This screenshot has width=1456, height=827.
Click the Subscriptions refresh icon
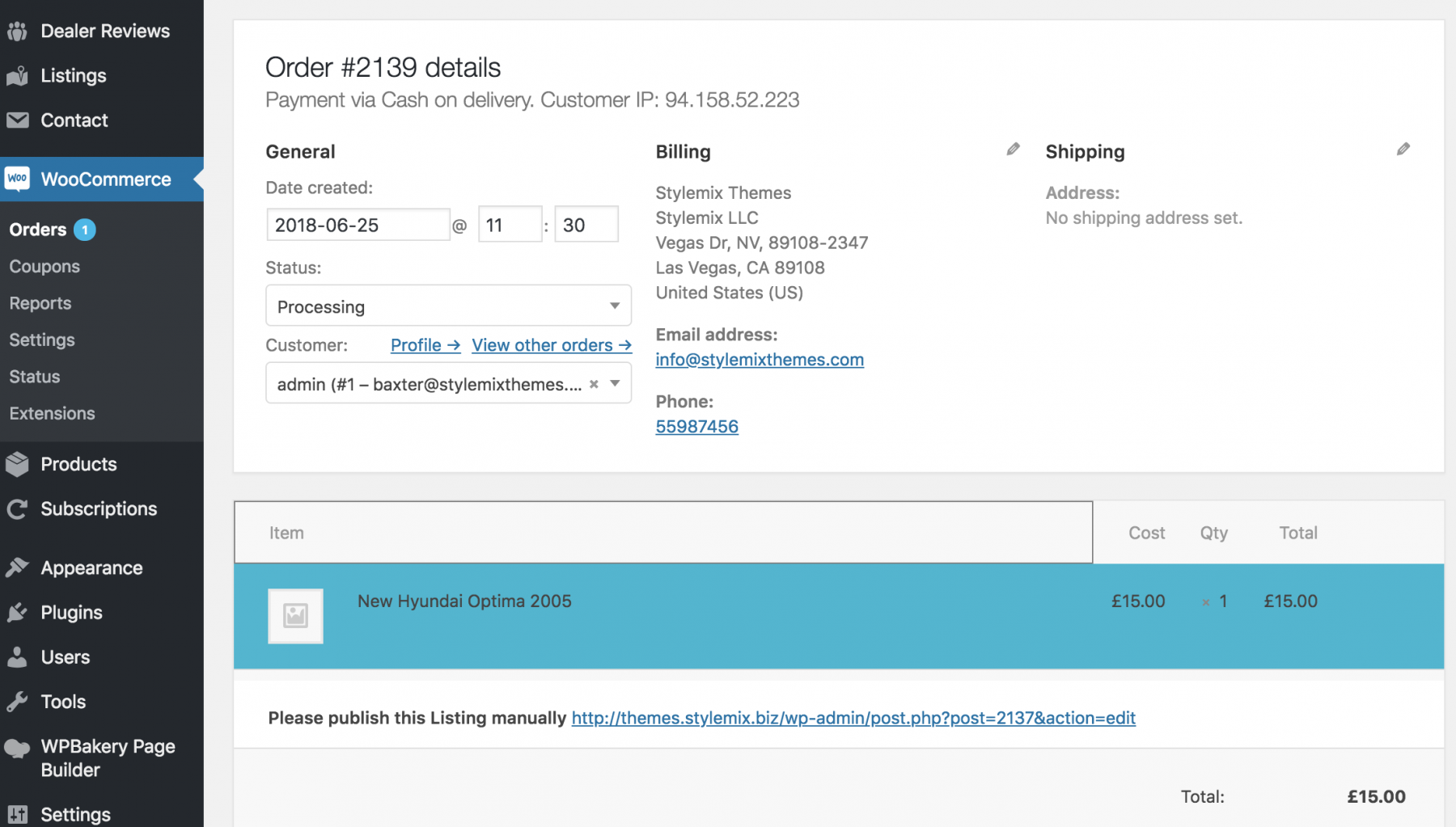click(x=17, y=508)
